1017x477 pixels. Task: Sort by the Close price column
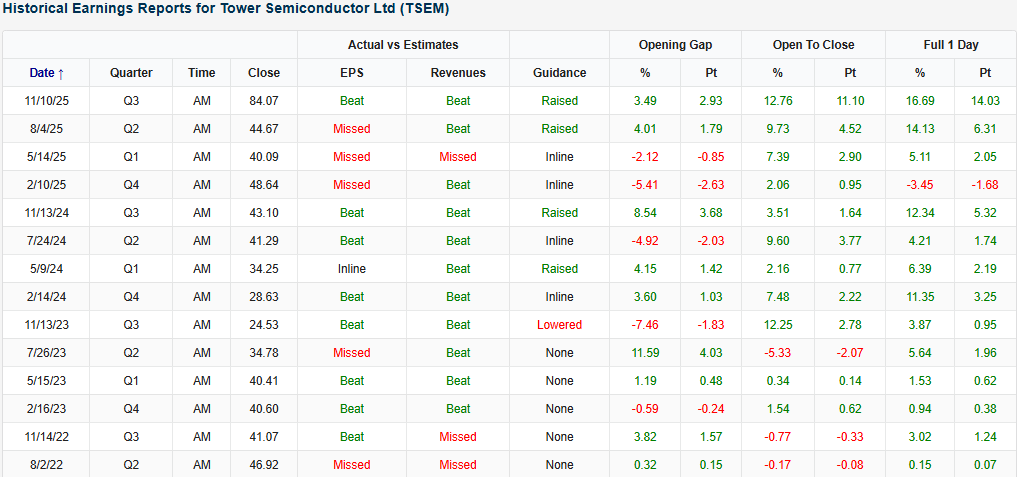coord(264,73)
